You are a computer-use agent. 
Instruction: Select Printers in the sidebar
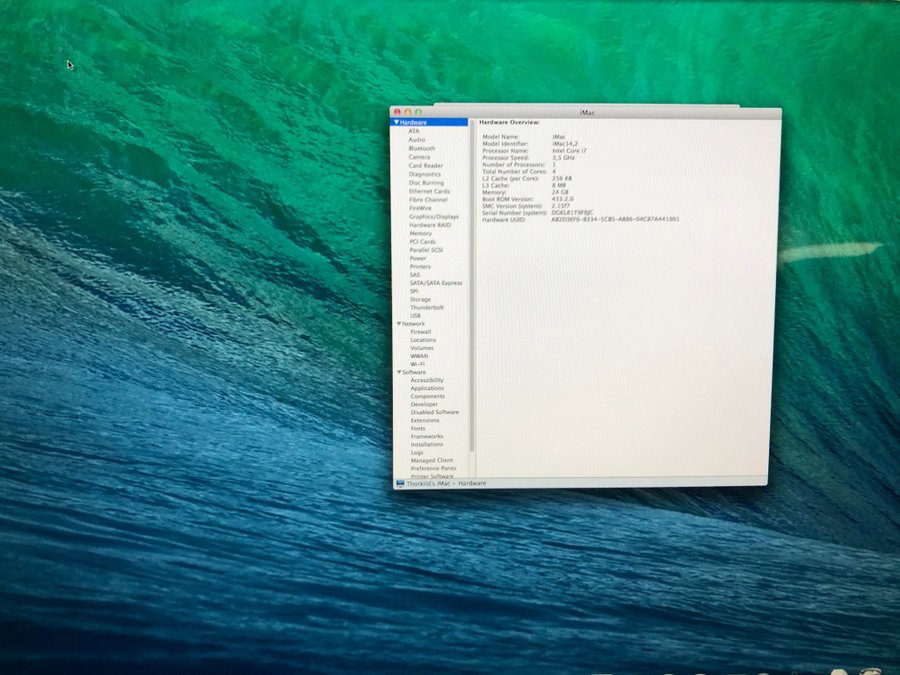click(x=420, y=266)
